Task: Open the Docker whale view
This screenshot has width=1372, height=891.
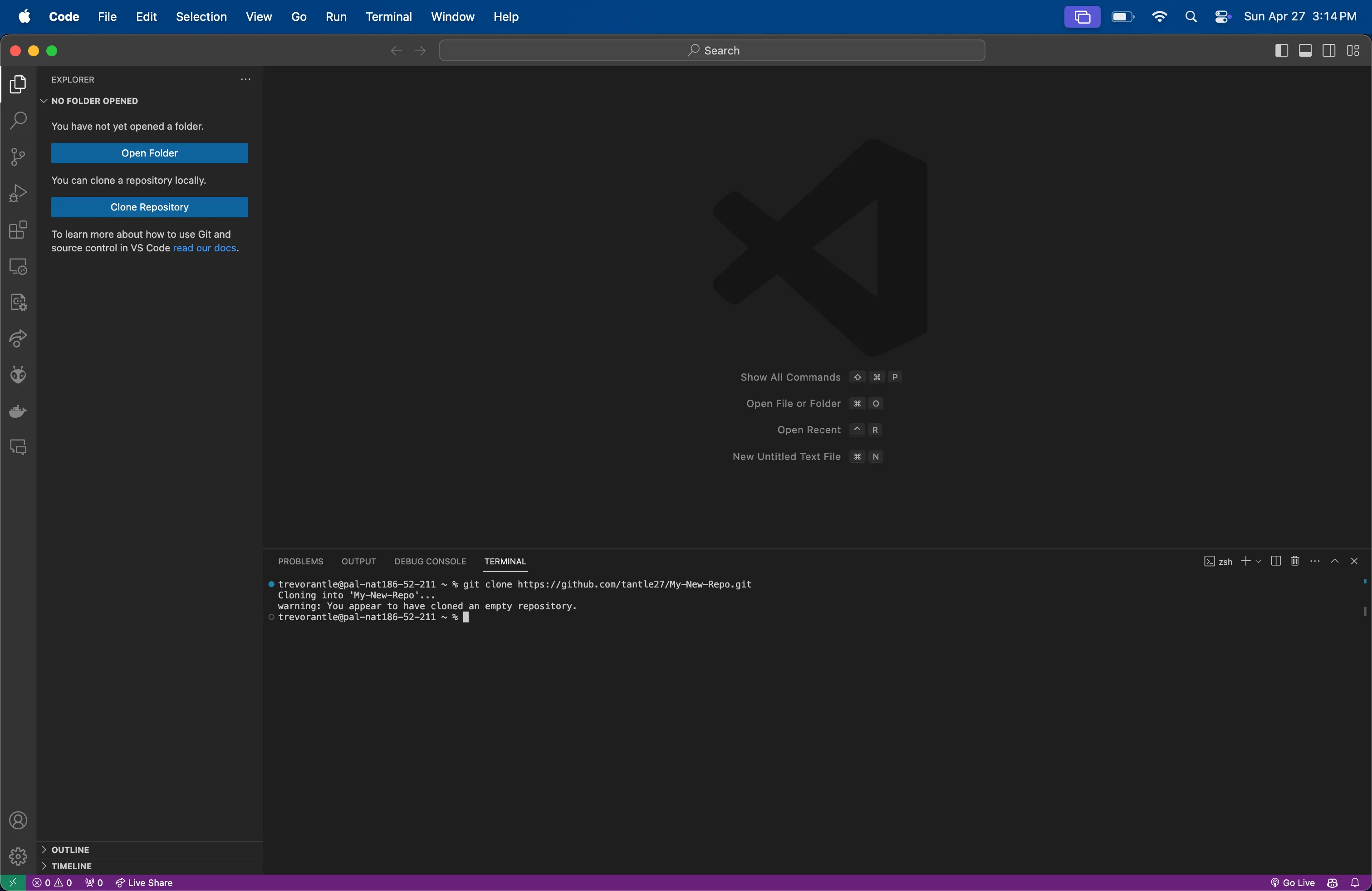Action: [19, 411]
